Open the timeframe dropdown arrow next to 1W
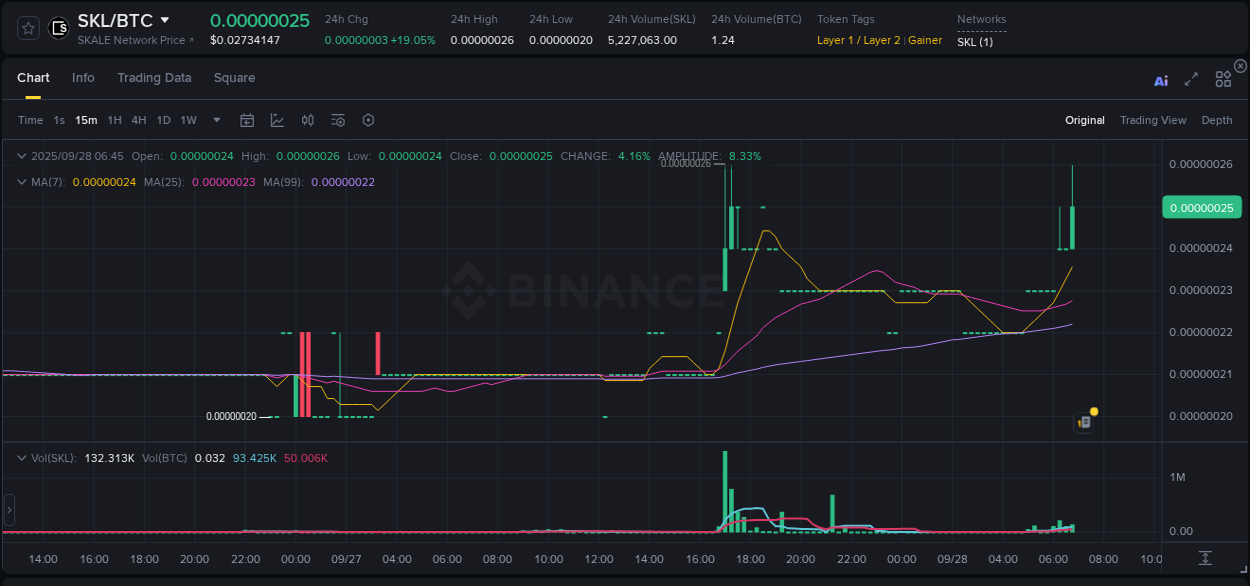The height and width of the screenshot is (586, 1250). (215, 119)
